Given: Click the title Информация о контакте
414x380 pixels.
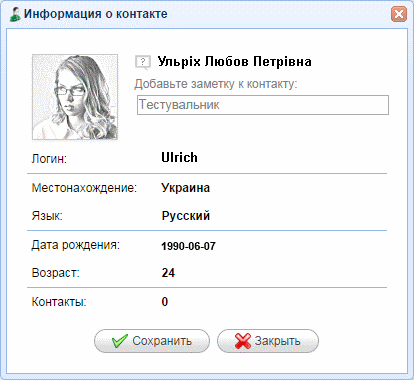Looking at the screenshot, I should tap(96, 14).
